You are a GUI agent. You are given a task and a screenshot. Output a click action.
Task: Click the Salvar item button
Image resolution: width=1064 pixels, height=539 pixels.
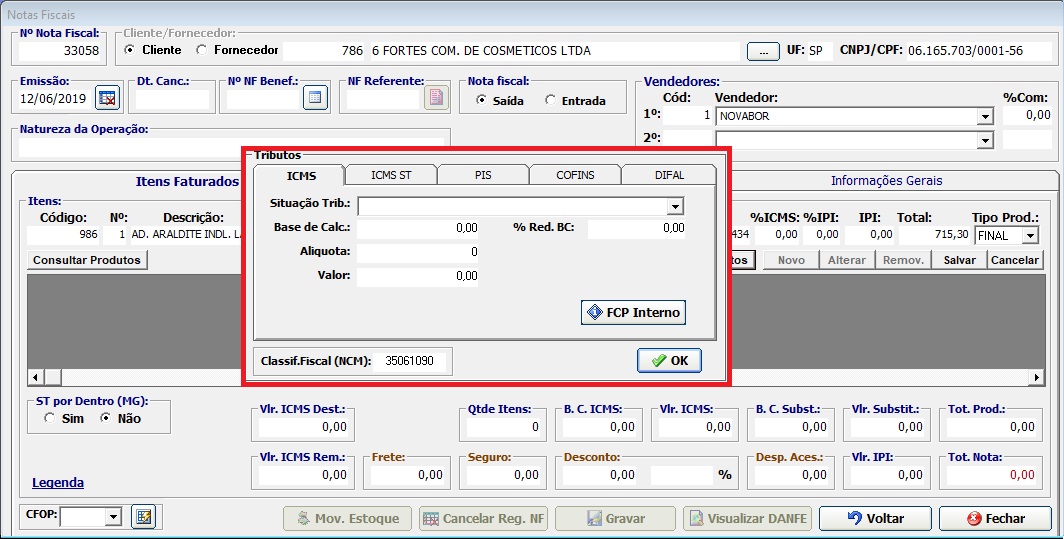(960, 260)
